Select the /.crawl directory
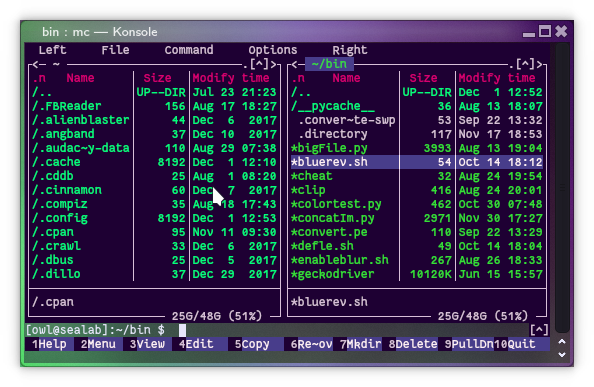The height and width of the screenshot is (387, 594). click(x=155, y=246)
